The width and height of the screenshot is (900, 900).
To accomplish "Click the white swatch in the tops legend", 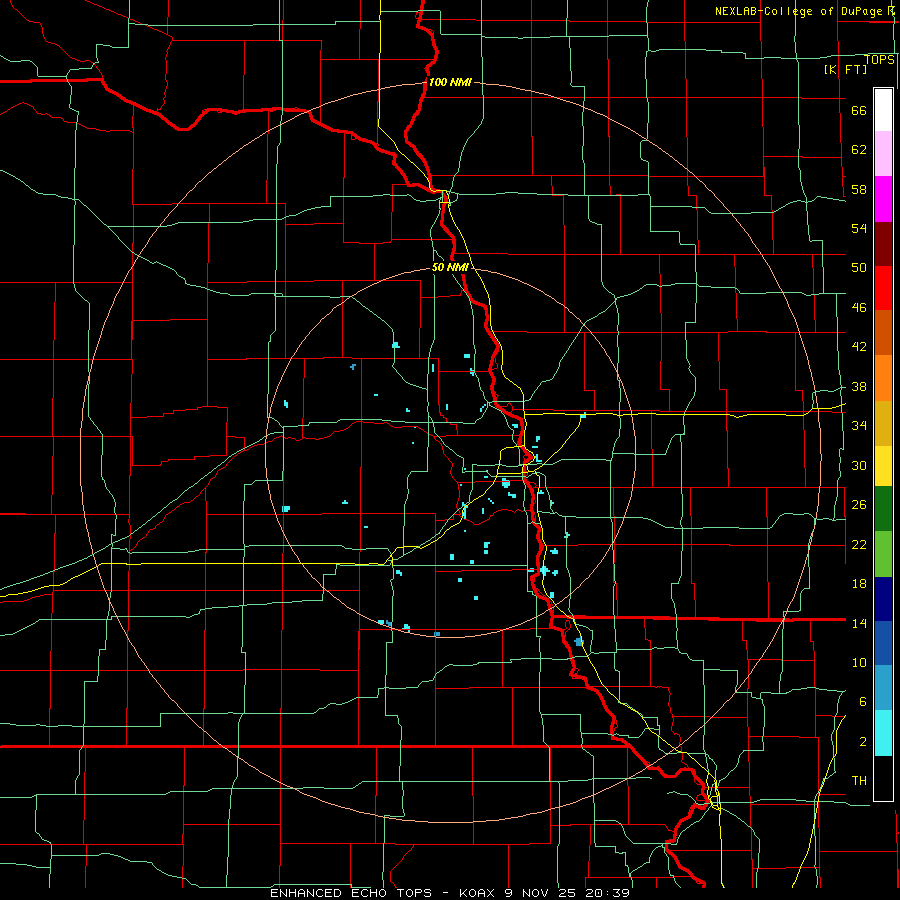I will (x=883, y=110).
